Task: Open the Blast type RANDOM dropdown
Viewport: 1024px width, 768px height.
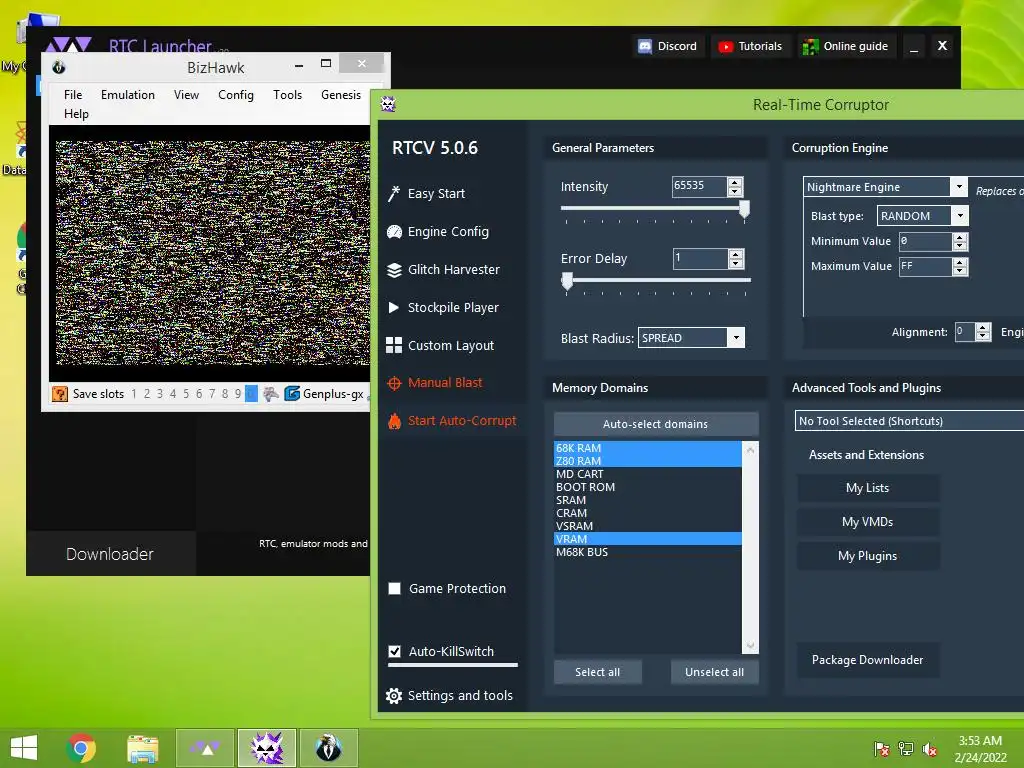Action: tap(960, 216)
